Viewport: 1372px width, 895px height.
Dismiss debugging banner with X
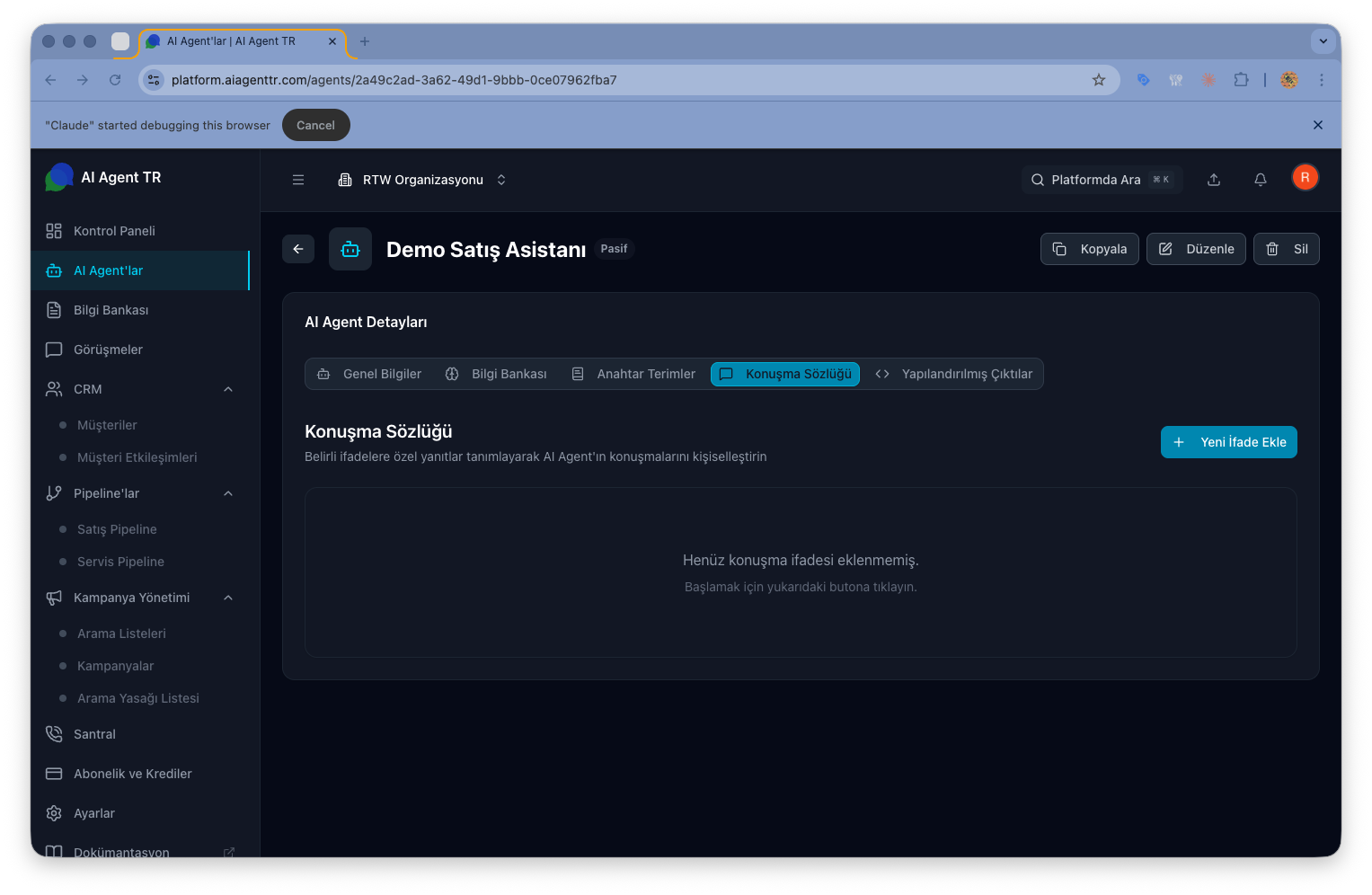point(1318,125)
